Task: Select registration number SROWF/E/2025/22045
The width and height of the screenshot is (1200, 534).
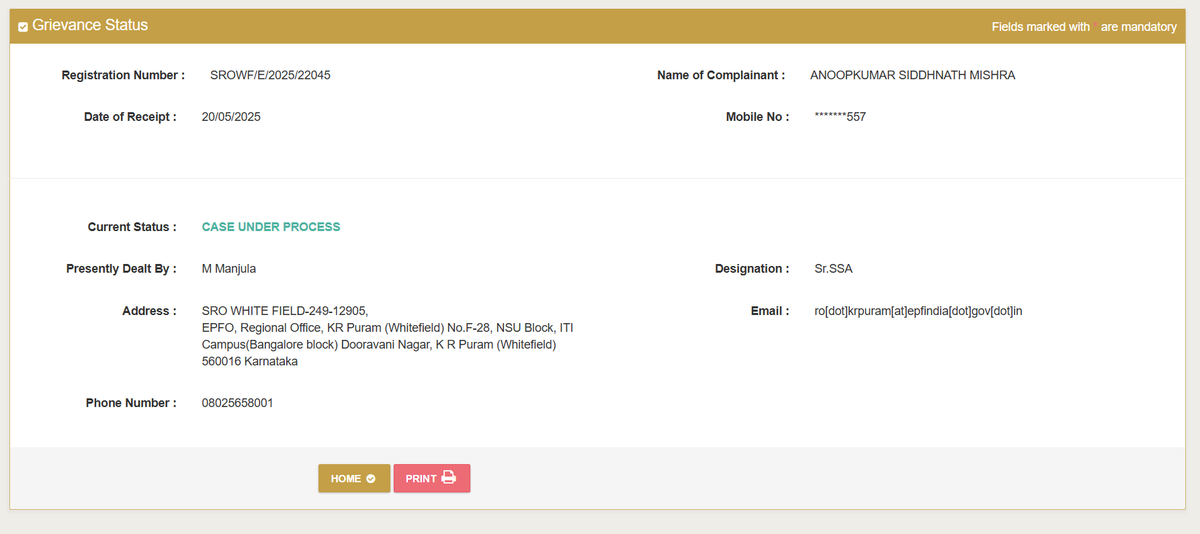Action: pos(270,75)
